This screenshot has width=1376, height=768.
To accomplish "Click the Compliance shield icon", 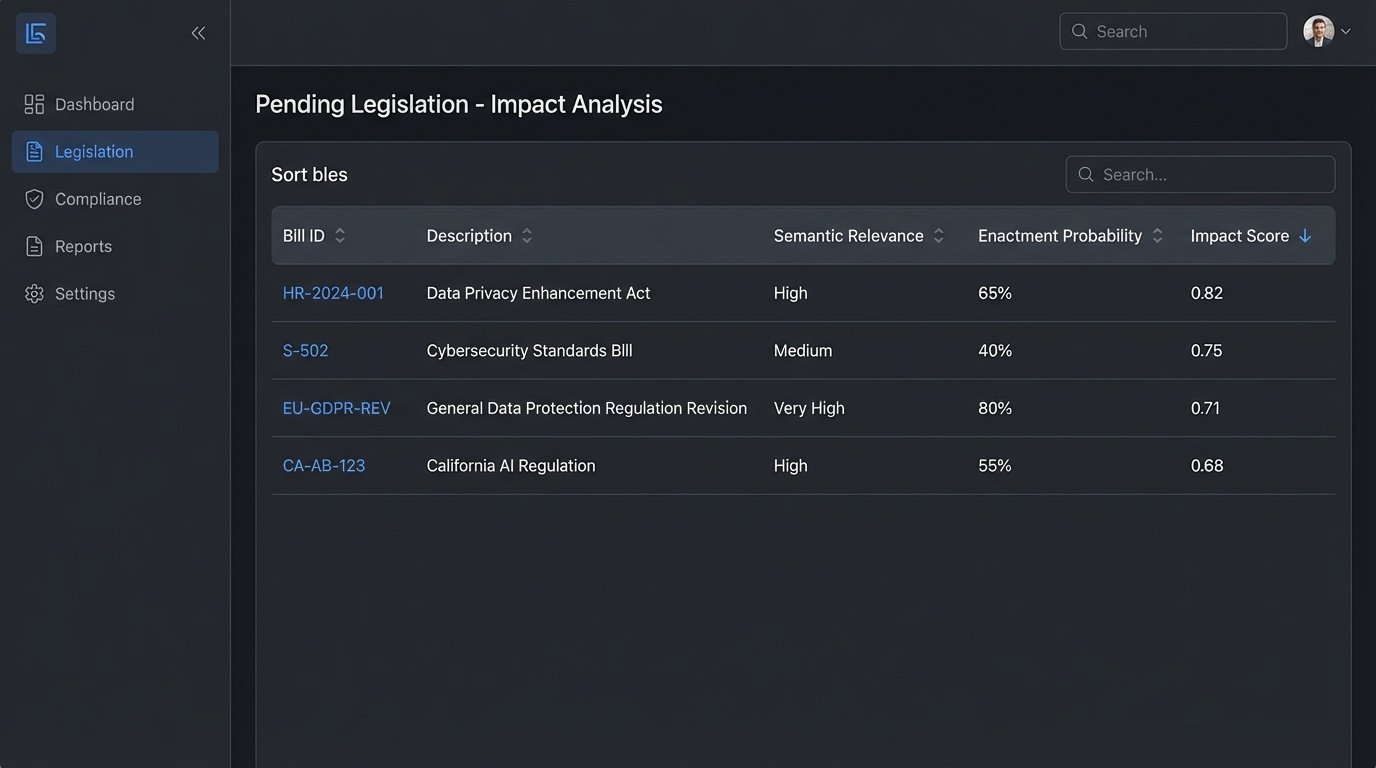I will [34, 199].
